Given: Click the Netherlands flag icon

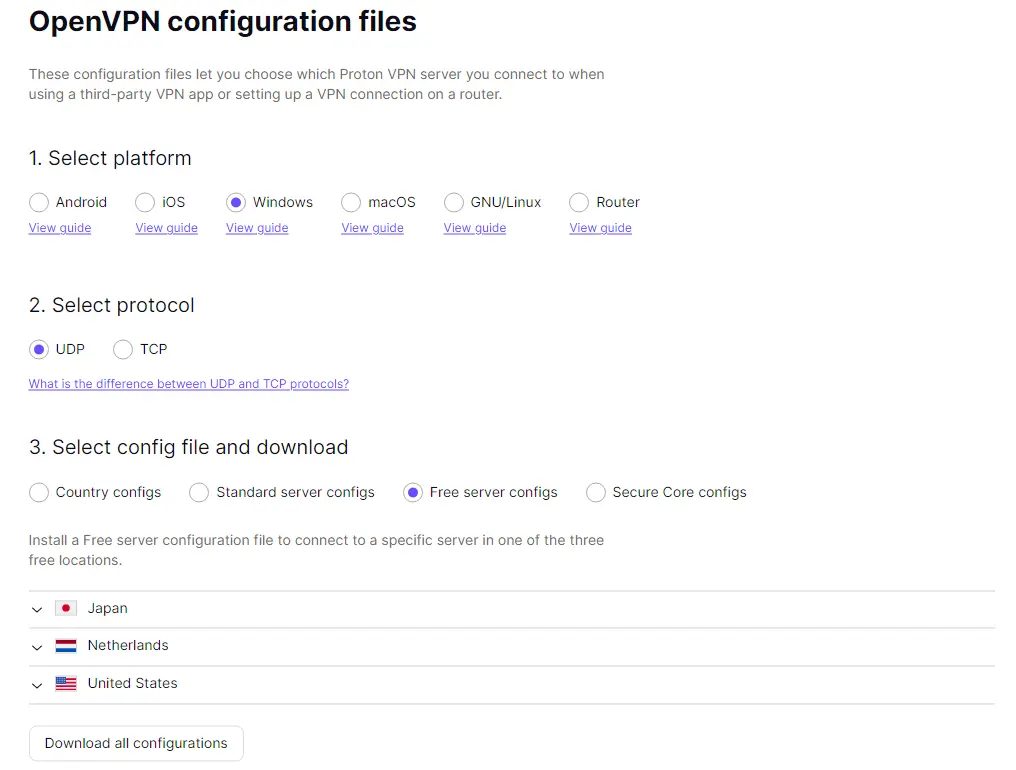Looking at the screenshot, I should (x=66, y=646).
